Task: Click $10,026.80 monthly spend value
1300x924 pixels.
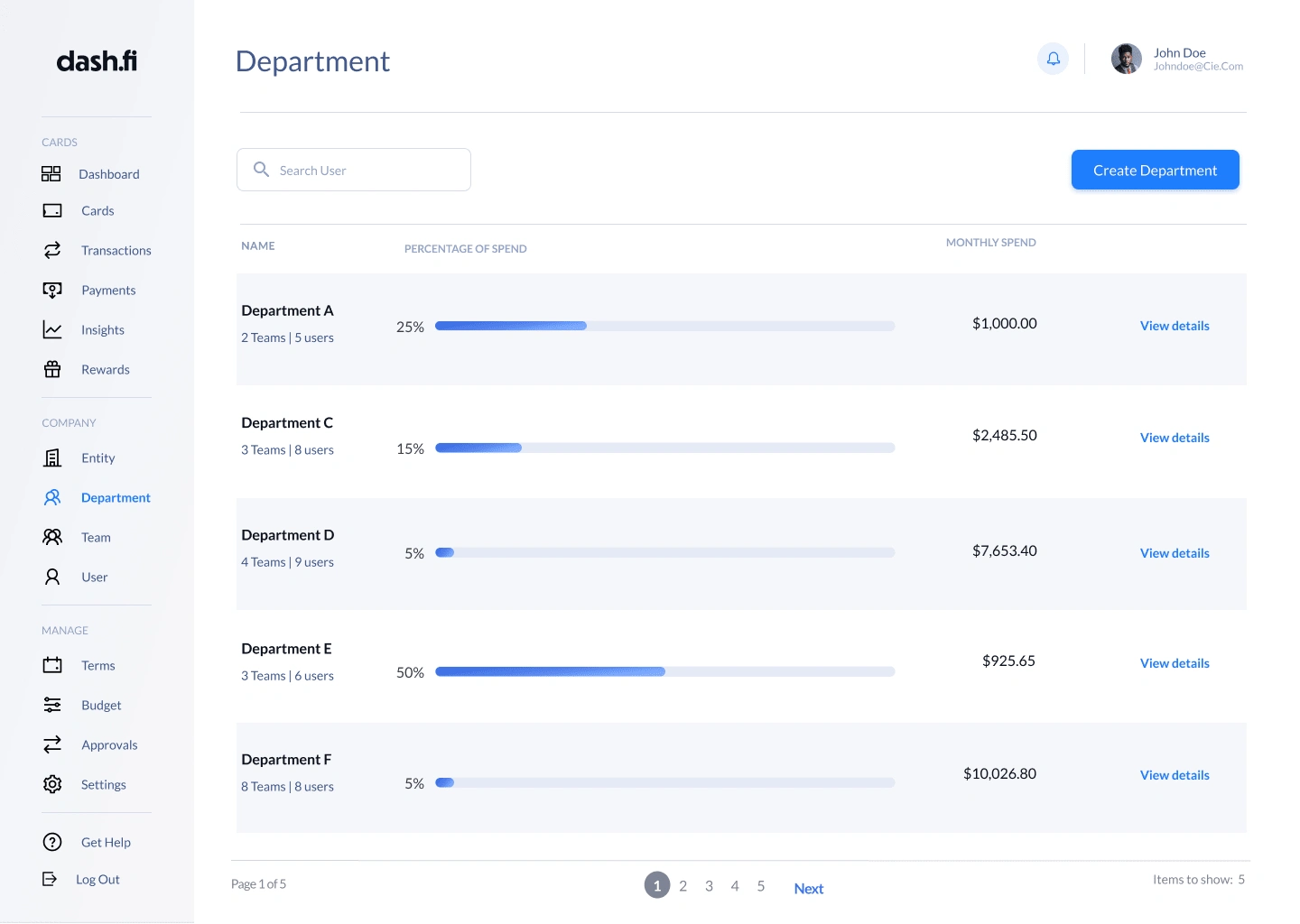Action: 999,773
